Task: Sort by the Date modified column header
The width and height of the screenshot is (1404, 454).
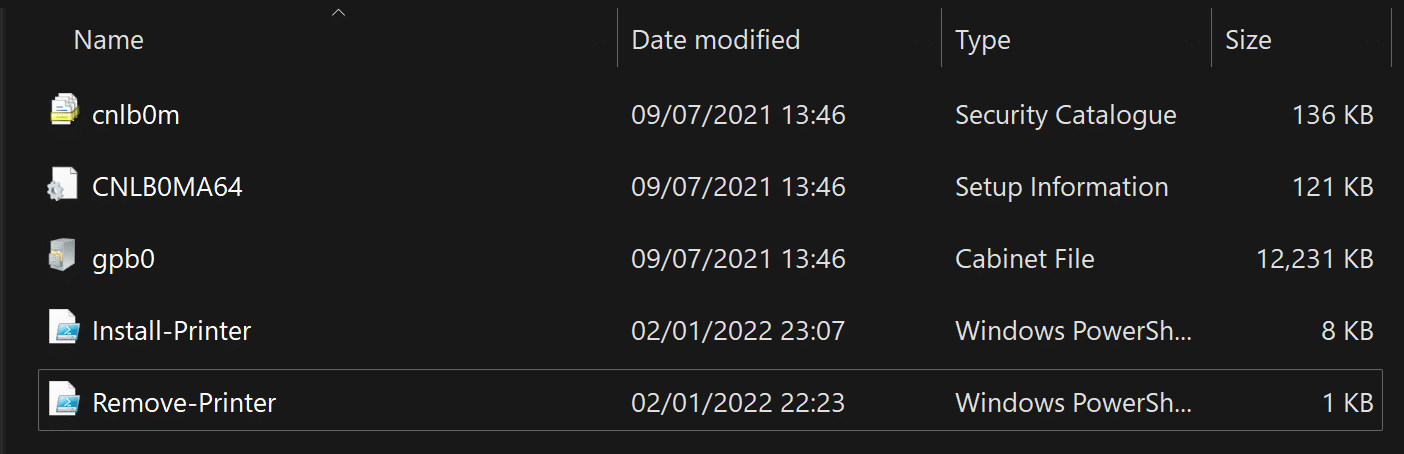Action: [716, 39]
